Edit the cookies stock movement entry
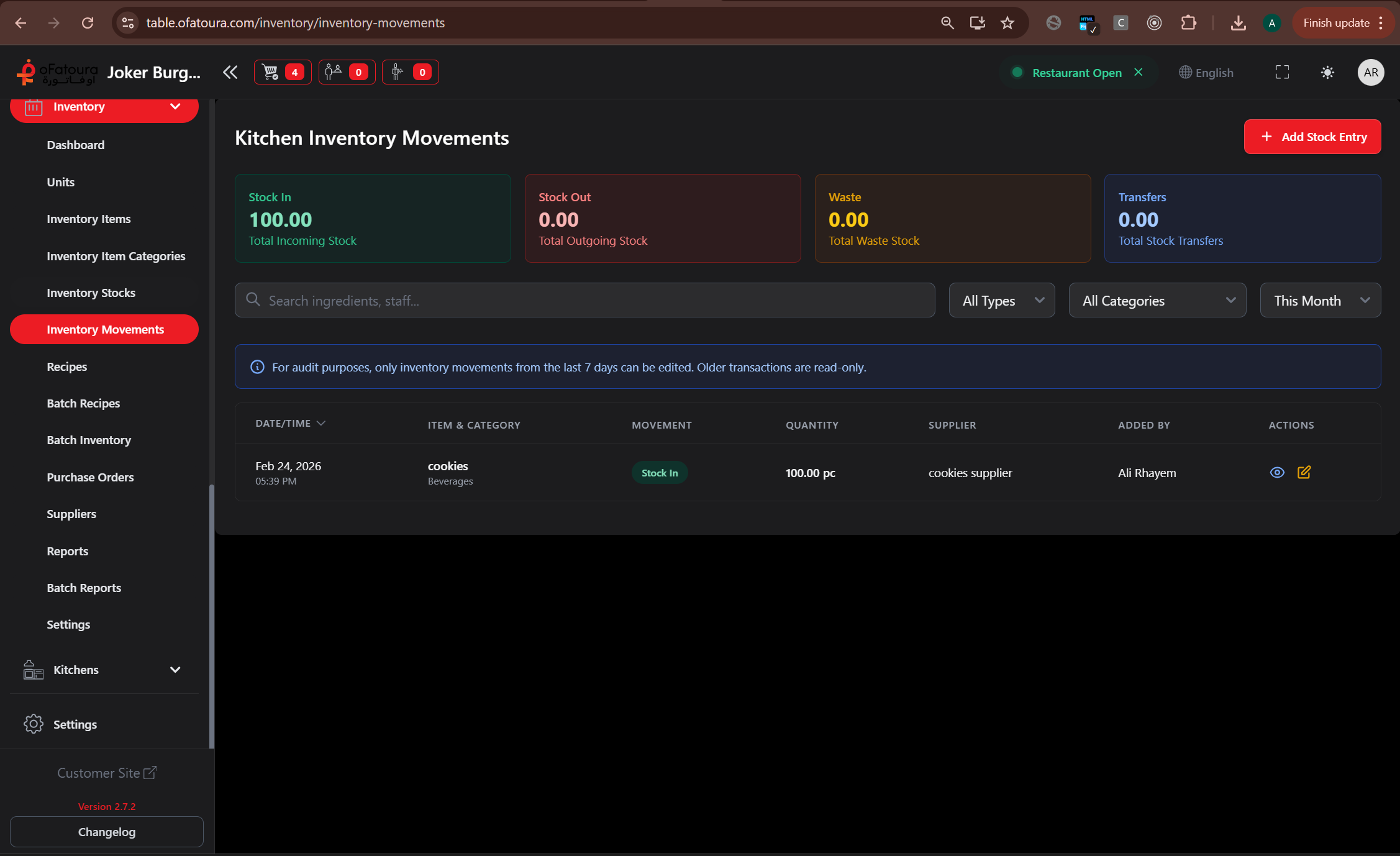This screenshot has height=856, width=1400. coord(1304,473)
